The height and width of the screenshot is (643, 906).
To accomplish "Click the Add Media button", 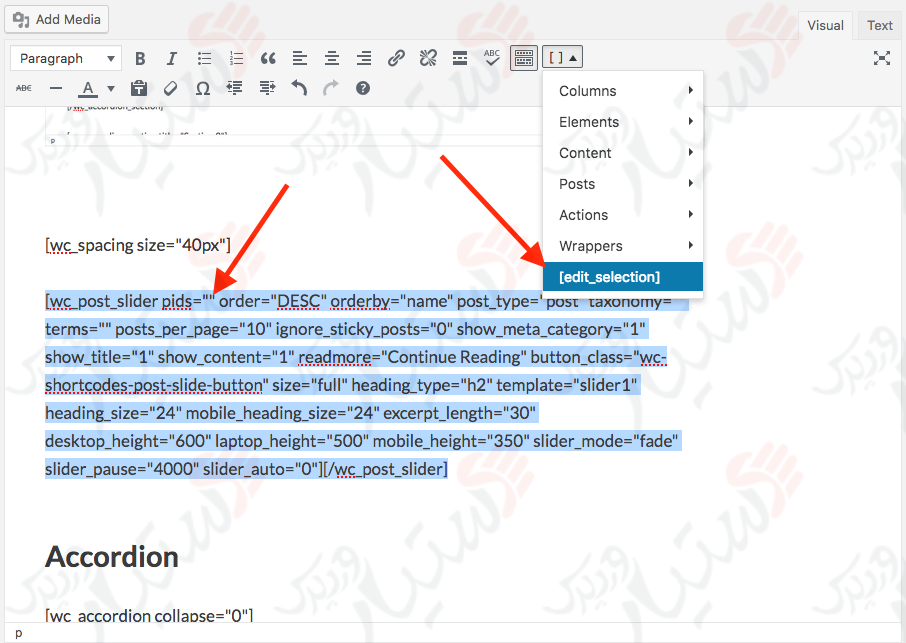I will click(57, 20).
